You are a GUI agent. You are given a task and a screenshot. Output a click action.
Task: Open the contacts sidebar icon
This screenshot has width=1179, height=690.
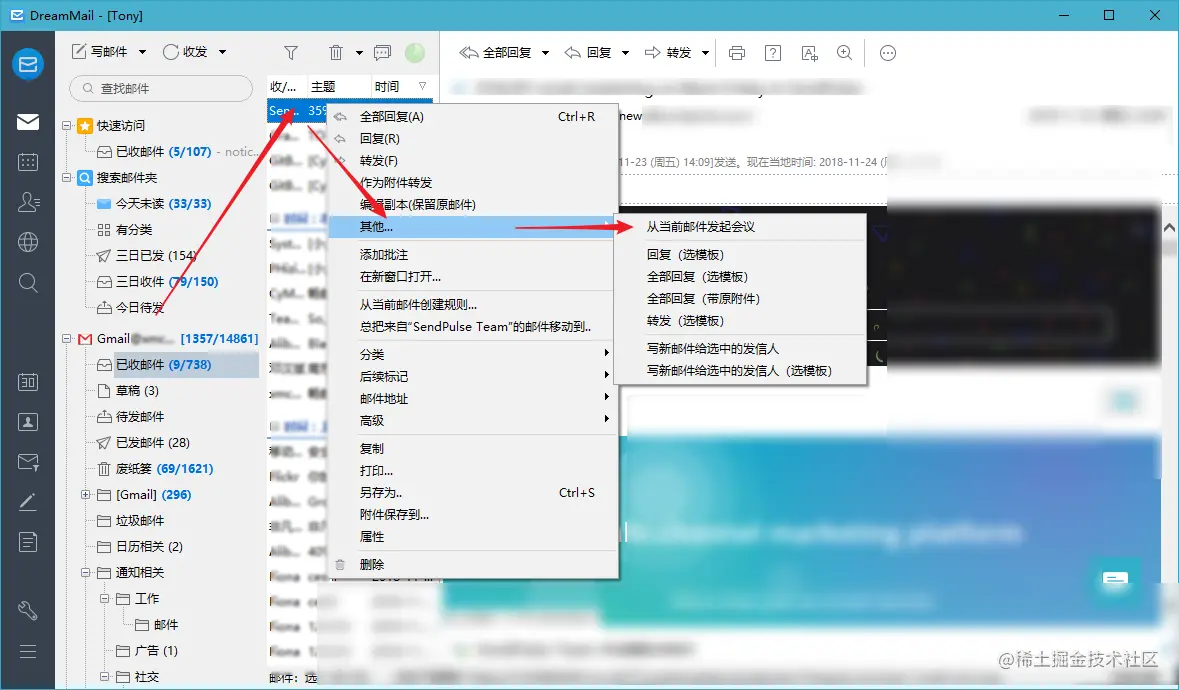pos(28,202)
